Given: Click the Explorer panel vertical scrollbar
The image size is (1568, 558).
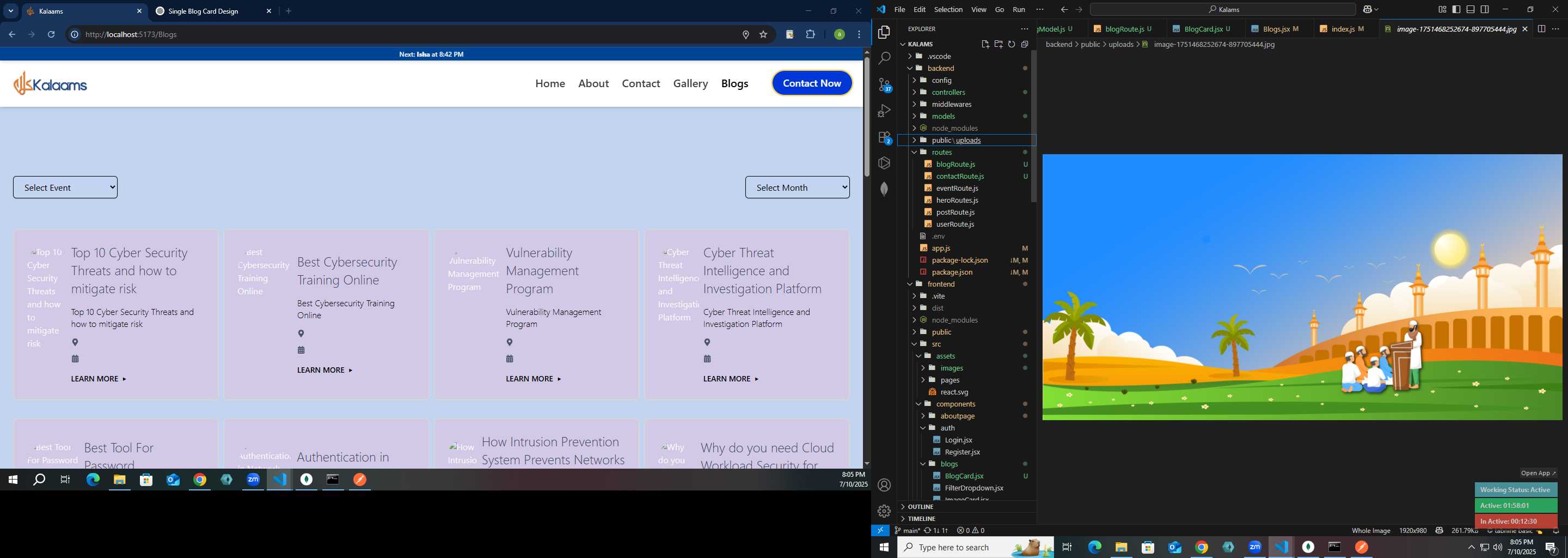Looking at the screenshot, I should pyautogui.click(x=1033, y=127).
